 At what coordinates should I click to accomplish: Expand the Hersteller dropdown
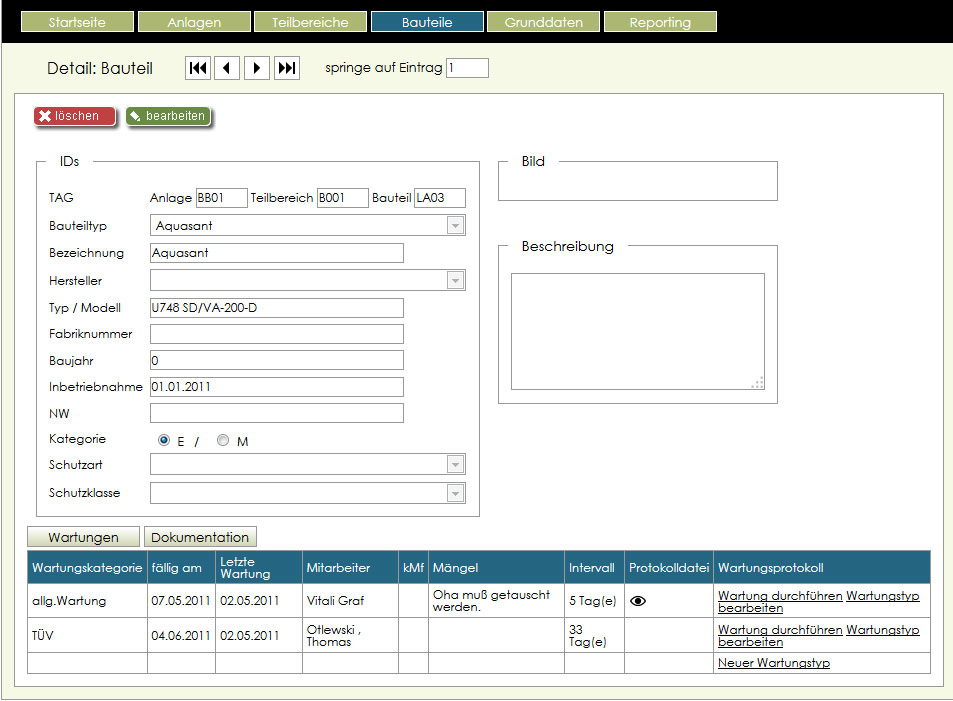[x=456, y=281]
